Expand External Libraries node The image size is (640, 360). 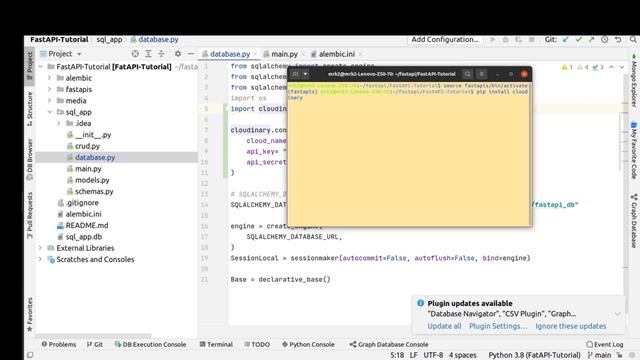pyautogui.click(x=40, y=248)
